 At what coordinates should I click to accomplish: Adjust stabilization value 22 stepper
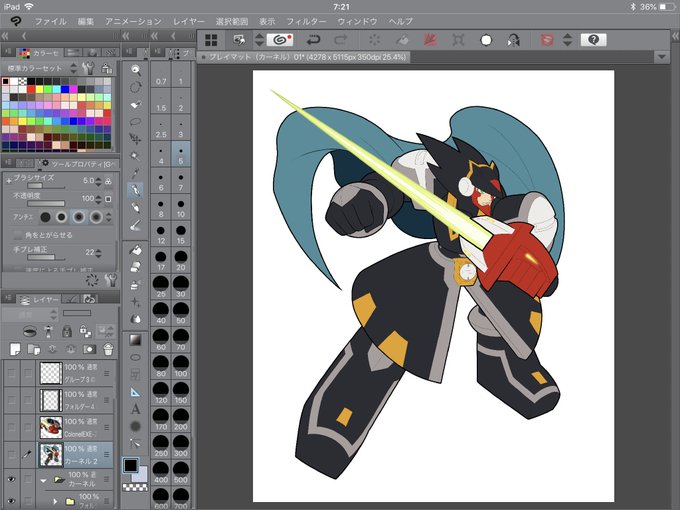pyautogui.click(x=98, y=253)
